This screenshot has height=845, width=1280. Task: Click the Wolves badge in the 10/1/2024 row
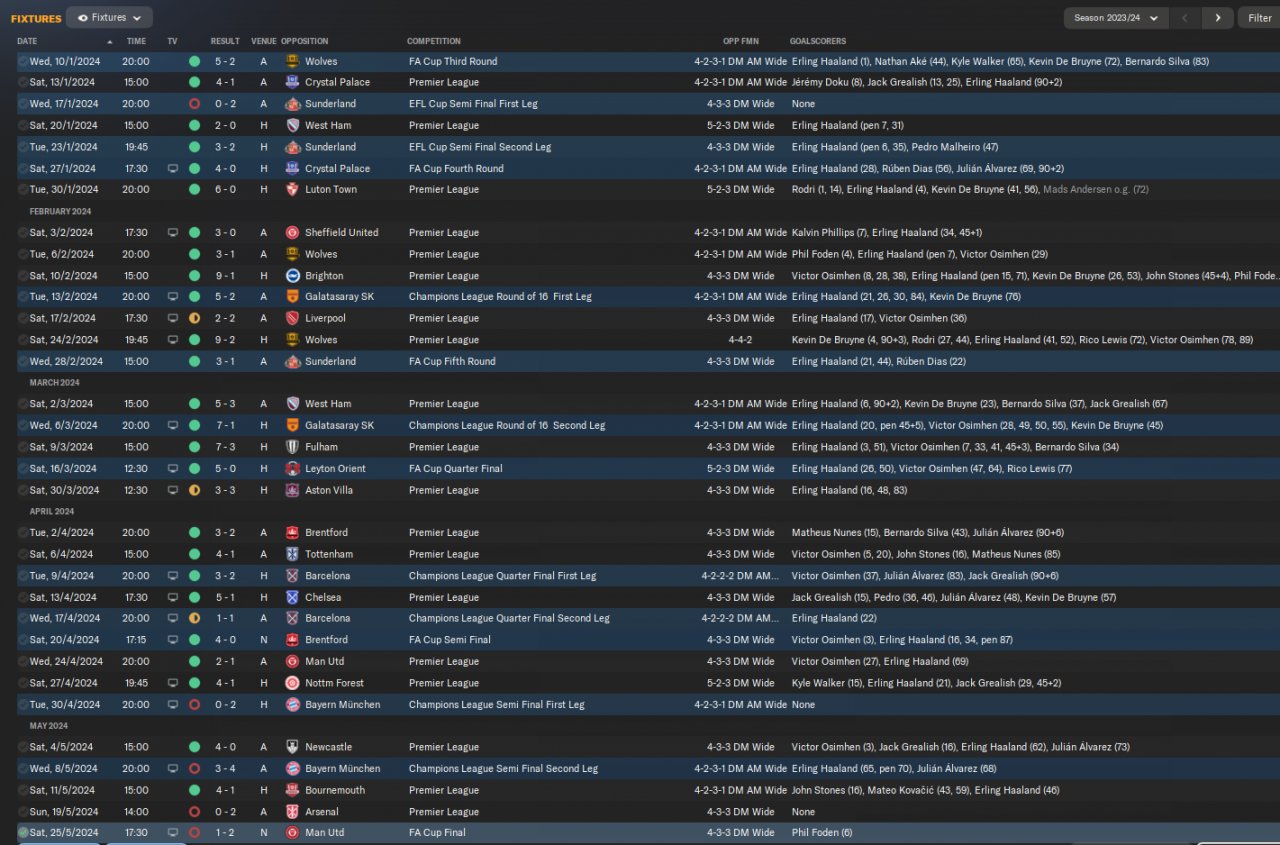[x=293, y=61]
